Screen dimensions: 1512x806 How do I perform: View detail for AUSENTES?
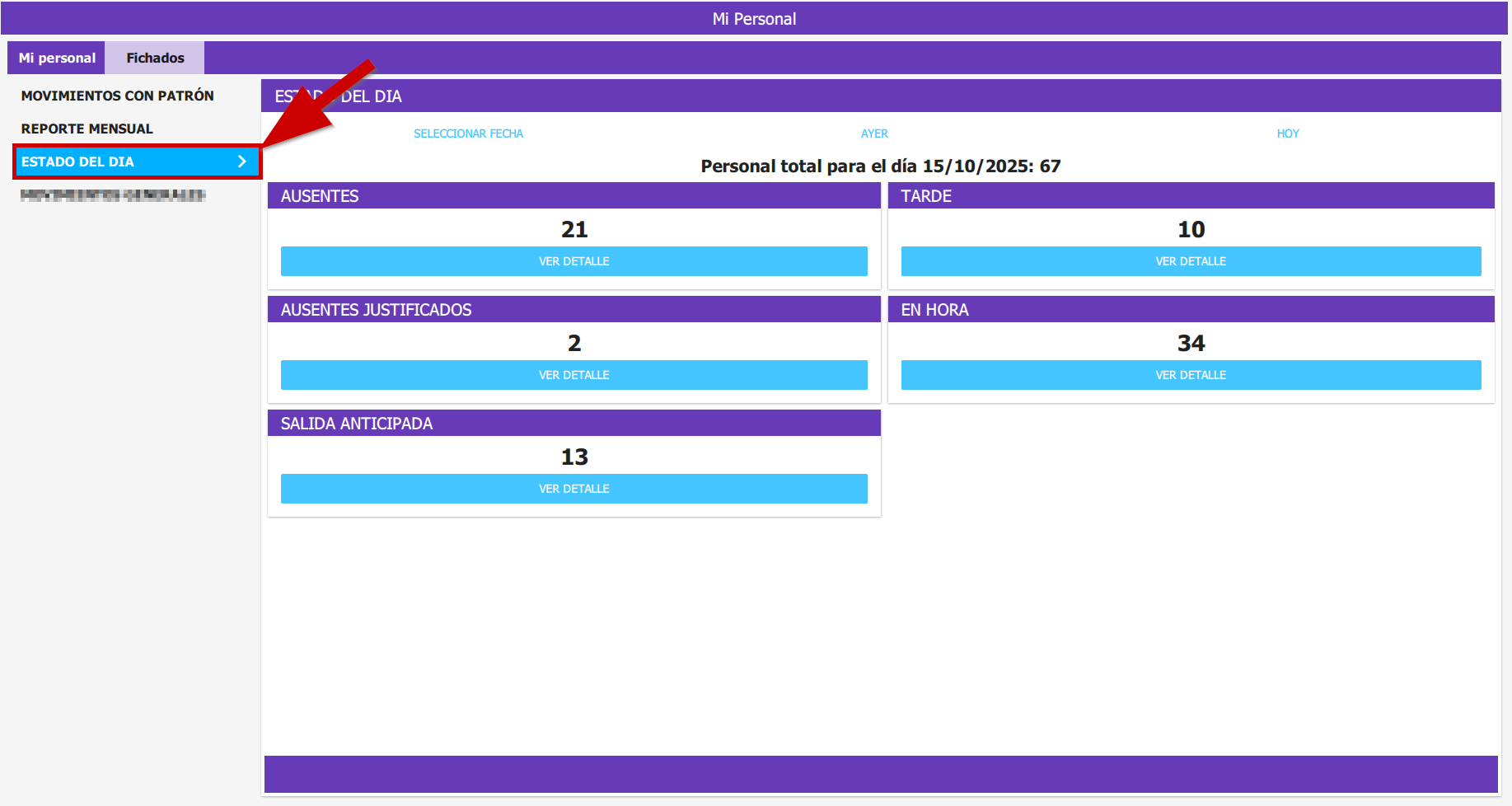click(573, 261)
